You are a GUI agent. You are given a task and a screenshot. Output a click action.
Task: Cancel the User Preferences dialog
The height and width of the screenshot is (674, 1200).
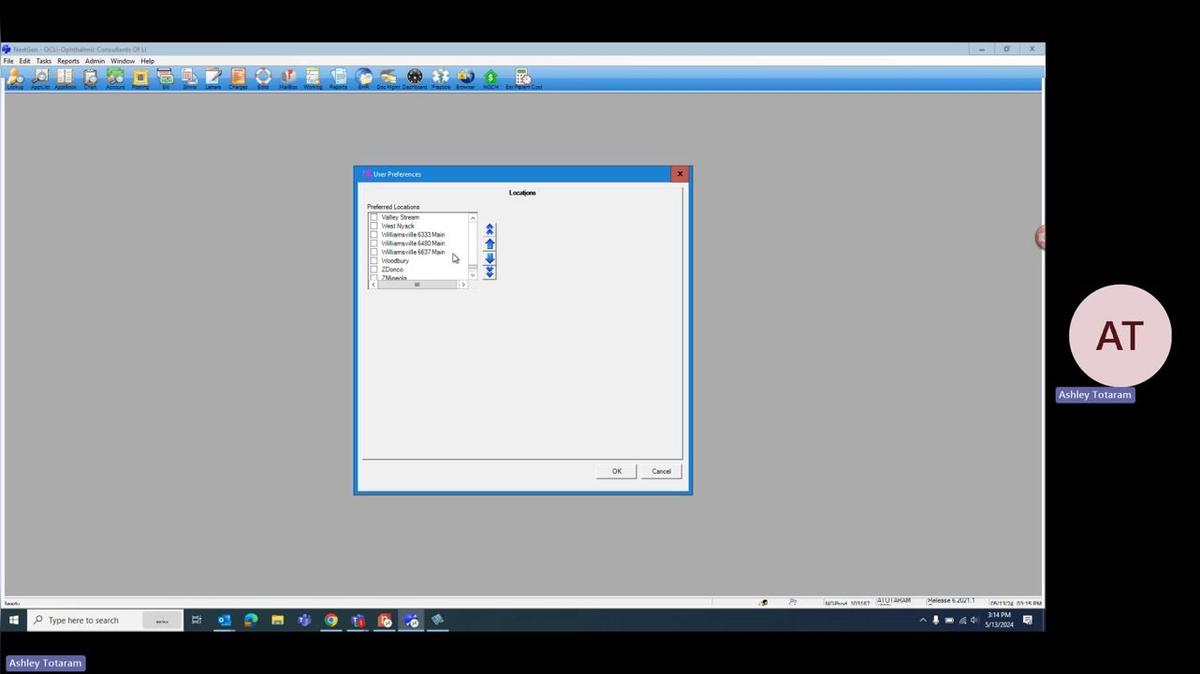(661, 471)
